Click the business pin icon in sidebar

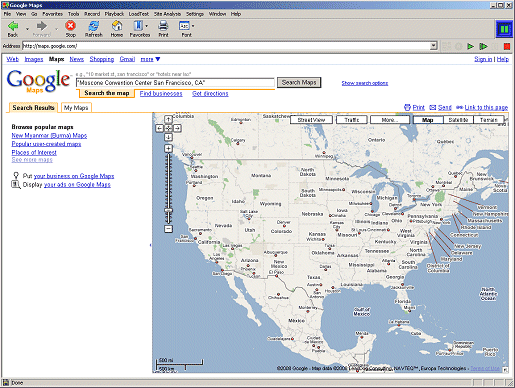point(16,176)
